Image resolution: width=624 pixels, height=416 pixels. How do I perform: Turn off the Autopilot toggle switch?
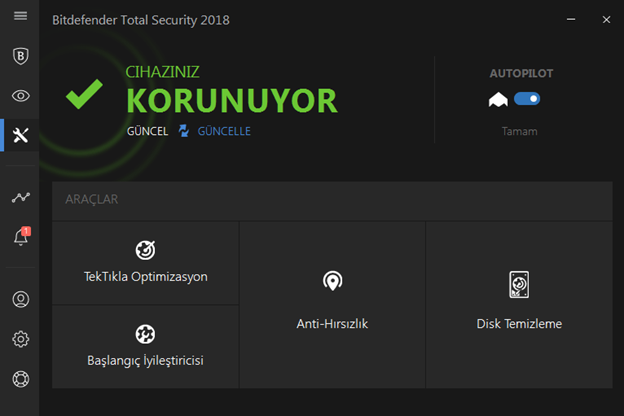pyautogui.click(x=527, y=99)
